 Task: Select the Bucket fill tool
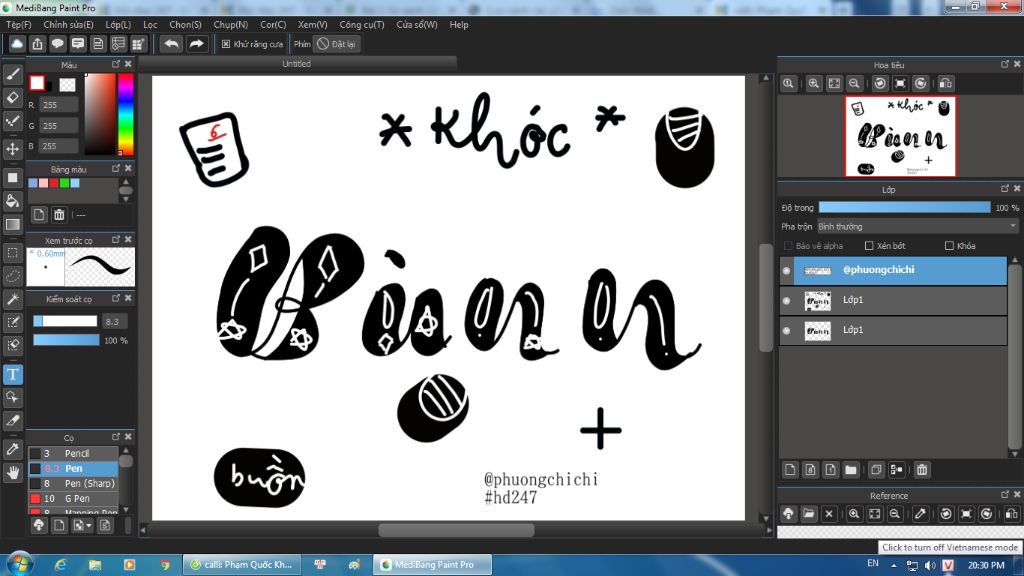[x=12, y=201]
